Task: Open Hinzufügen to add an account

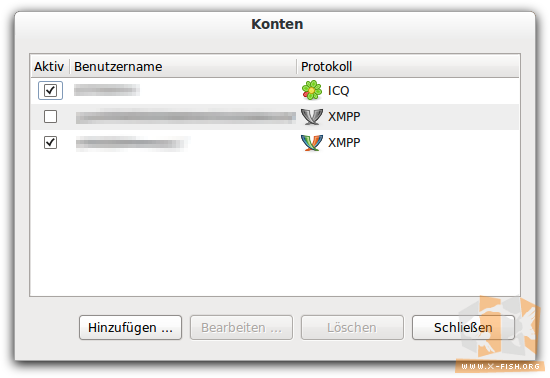Action: (130, 328)
